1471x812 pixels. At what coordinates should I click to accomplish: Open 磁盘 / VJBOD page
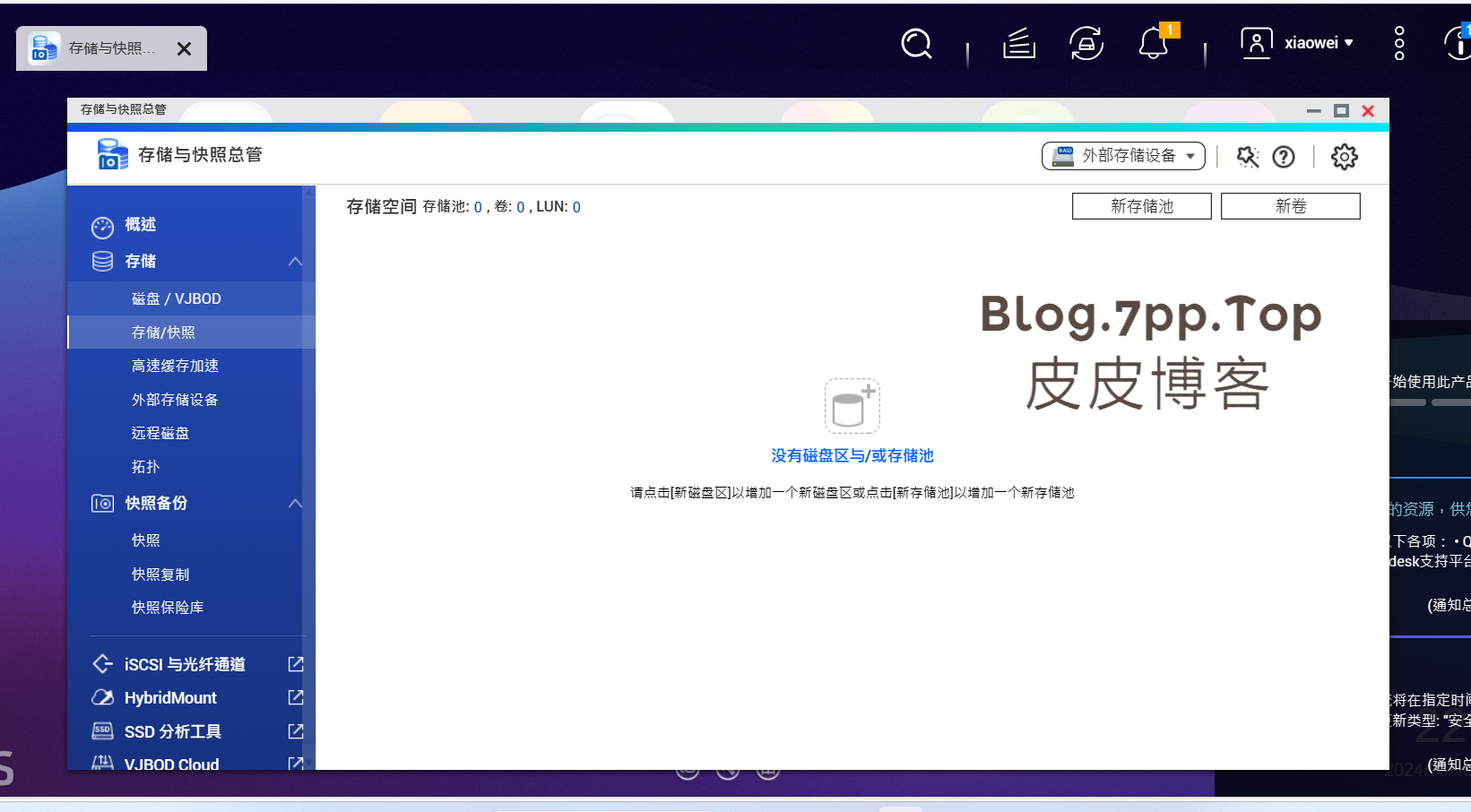(x=177, y=298)
